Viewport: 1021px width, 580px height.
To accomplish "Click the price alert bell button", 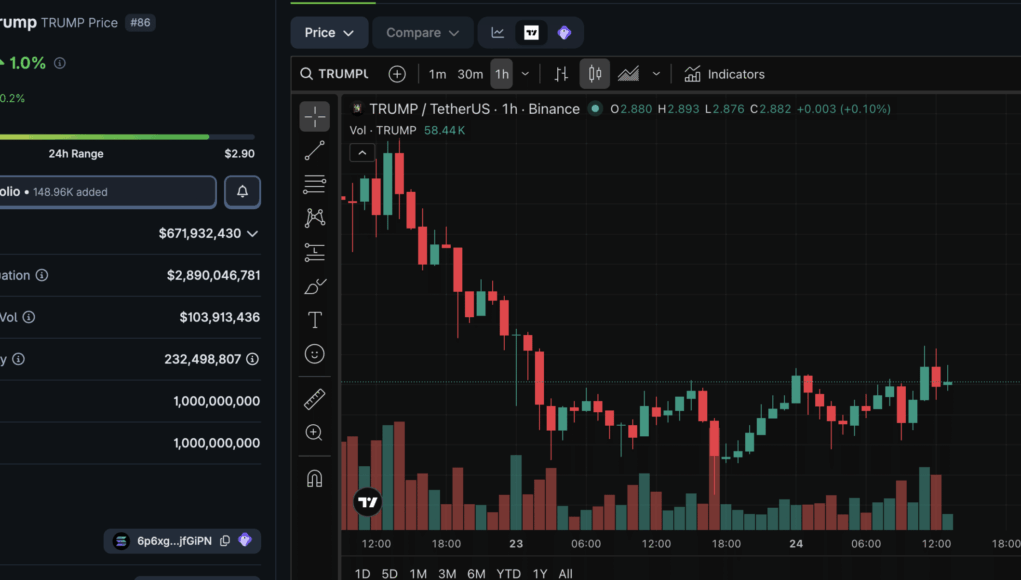I will pos(242,192).
